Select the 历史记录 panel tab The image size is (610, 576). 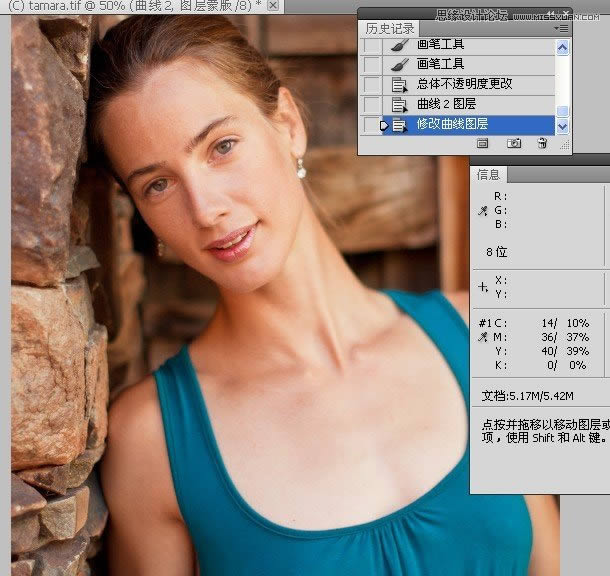[x=389, y=29]
